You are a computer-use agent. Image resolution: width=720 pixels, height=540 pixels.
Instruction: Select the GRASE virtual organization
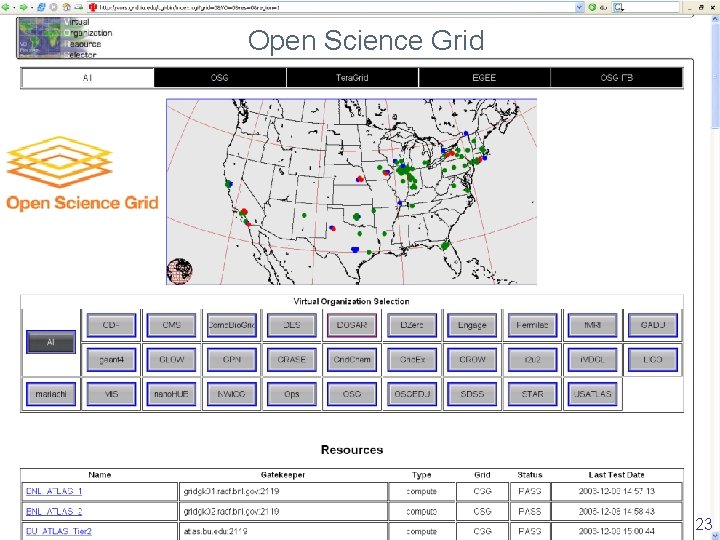click(x=292, y=360)
